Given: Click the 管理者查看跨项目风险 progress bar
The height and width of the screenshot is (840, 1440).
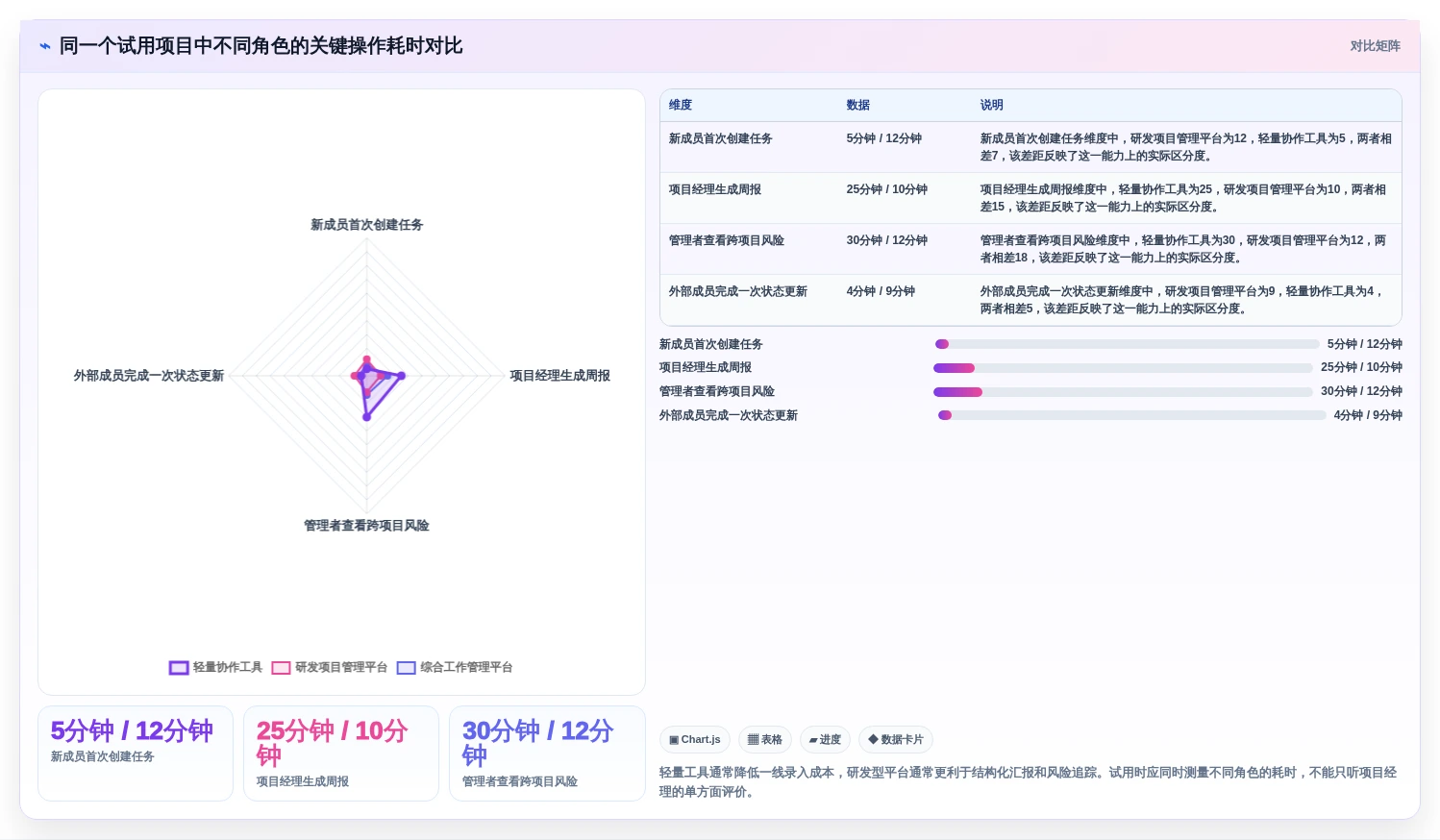Looking at the screenshot, I should [x=1123, y=392].
